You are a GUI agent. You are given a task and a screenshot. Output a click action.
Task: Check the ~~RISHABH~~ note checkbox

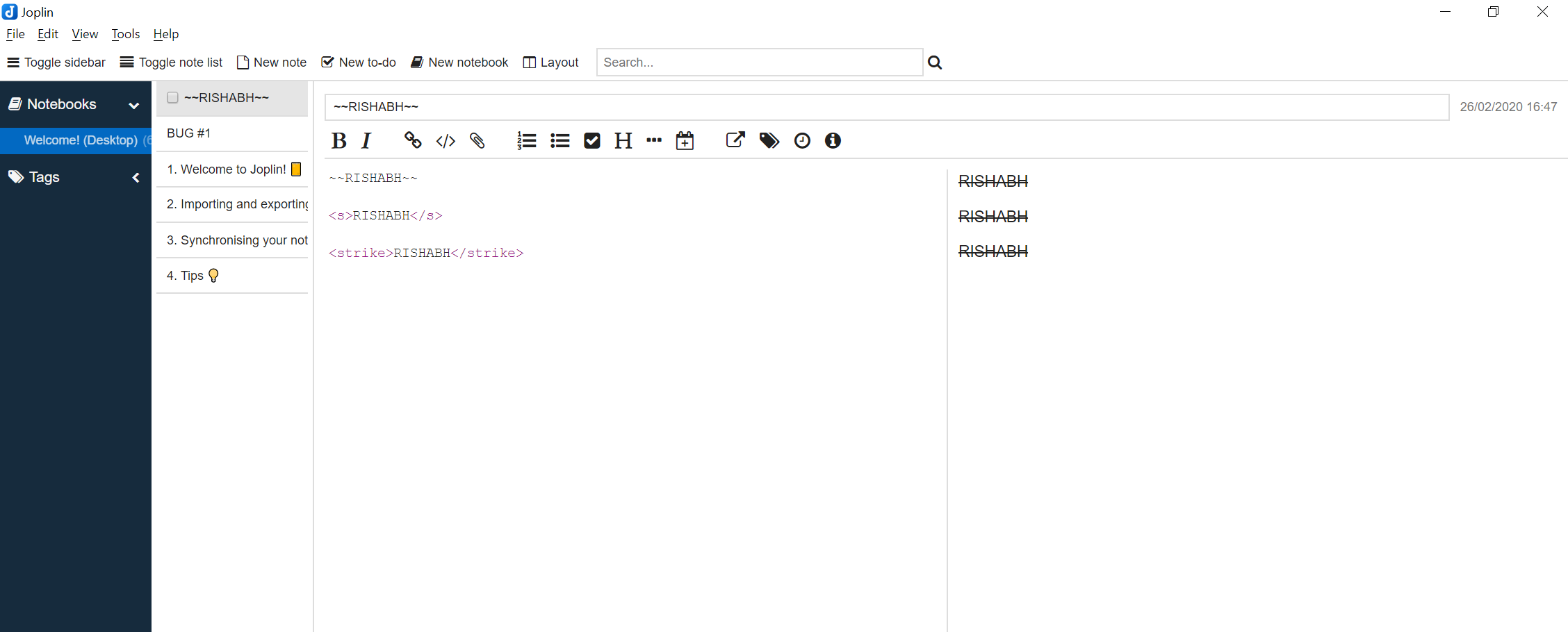coord(172,97)
